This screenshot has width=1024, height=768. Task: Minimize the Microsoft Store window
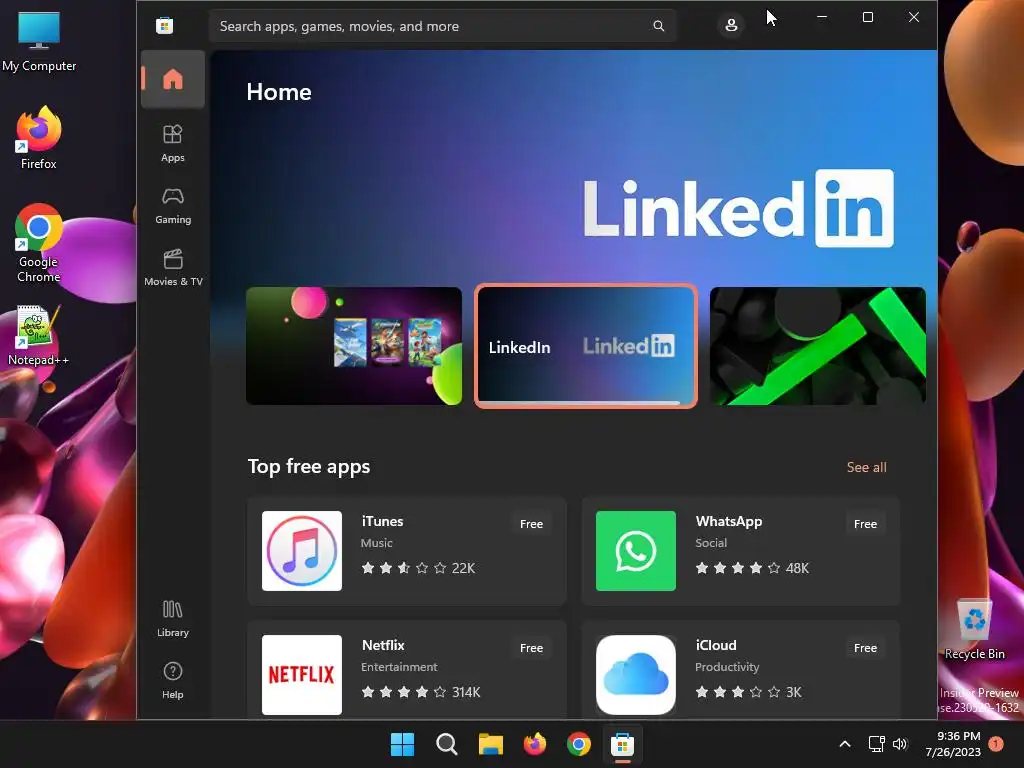(x=822, y=17)
